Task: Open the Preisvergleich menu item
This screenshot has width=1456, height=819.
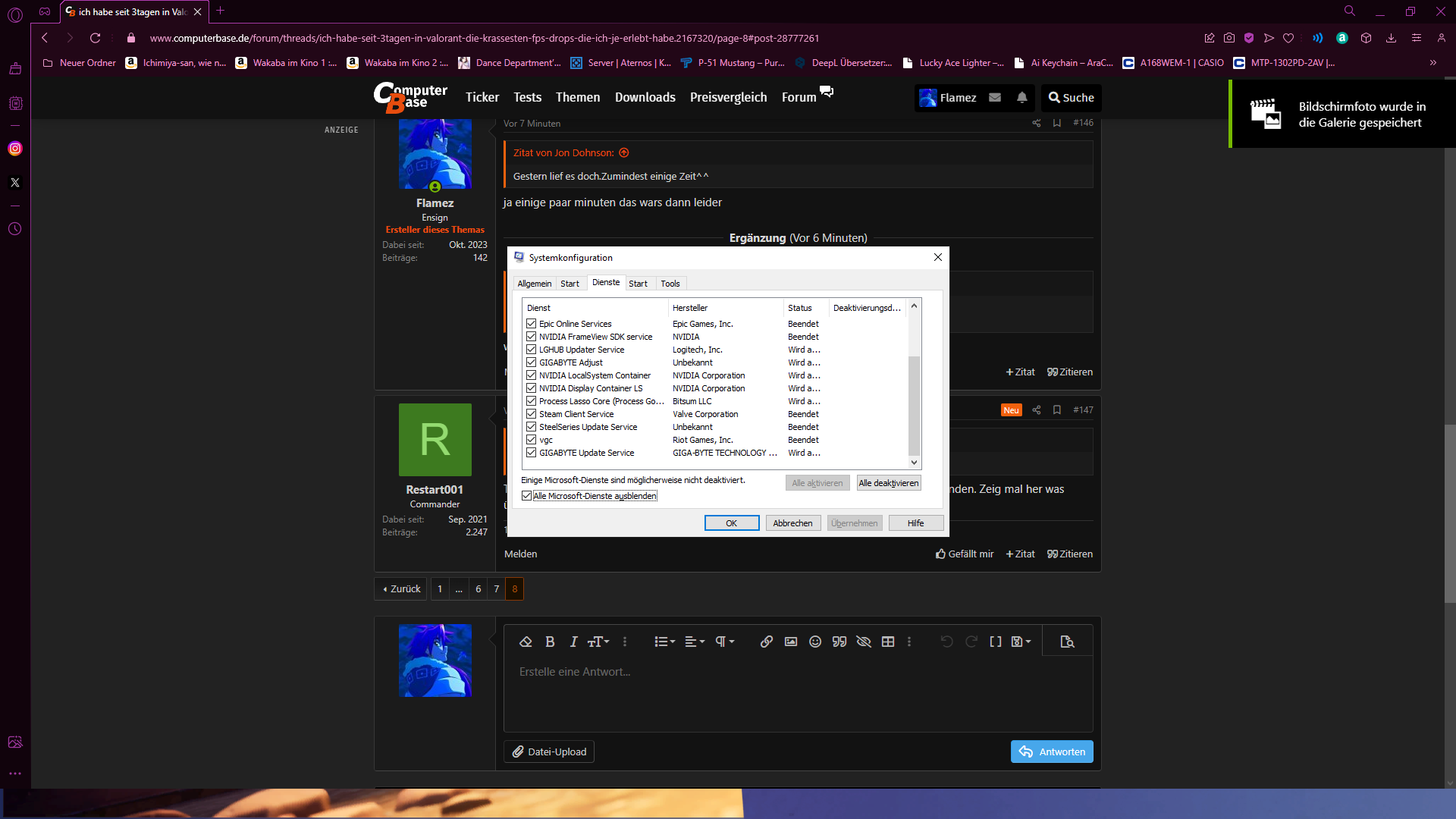Action: pos(728,98)
